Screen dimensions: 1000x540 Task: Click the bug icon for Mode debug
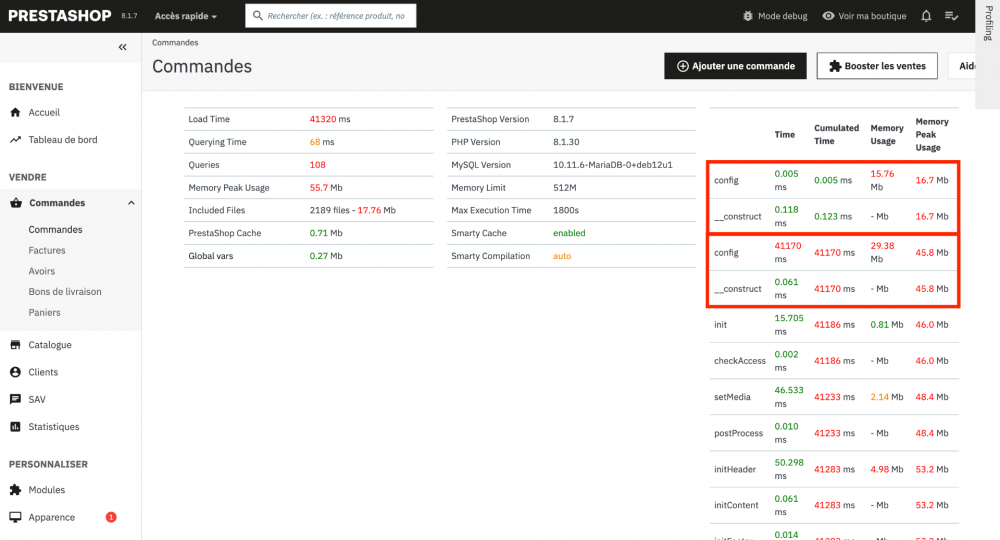coord(748,16)
